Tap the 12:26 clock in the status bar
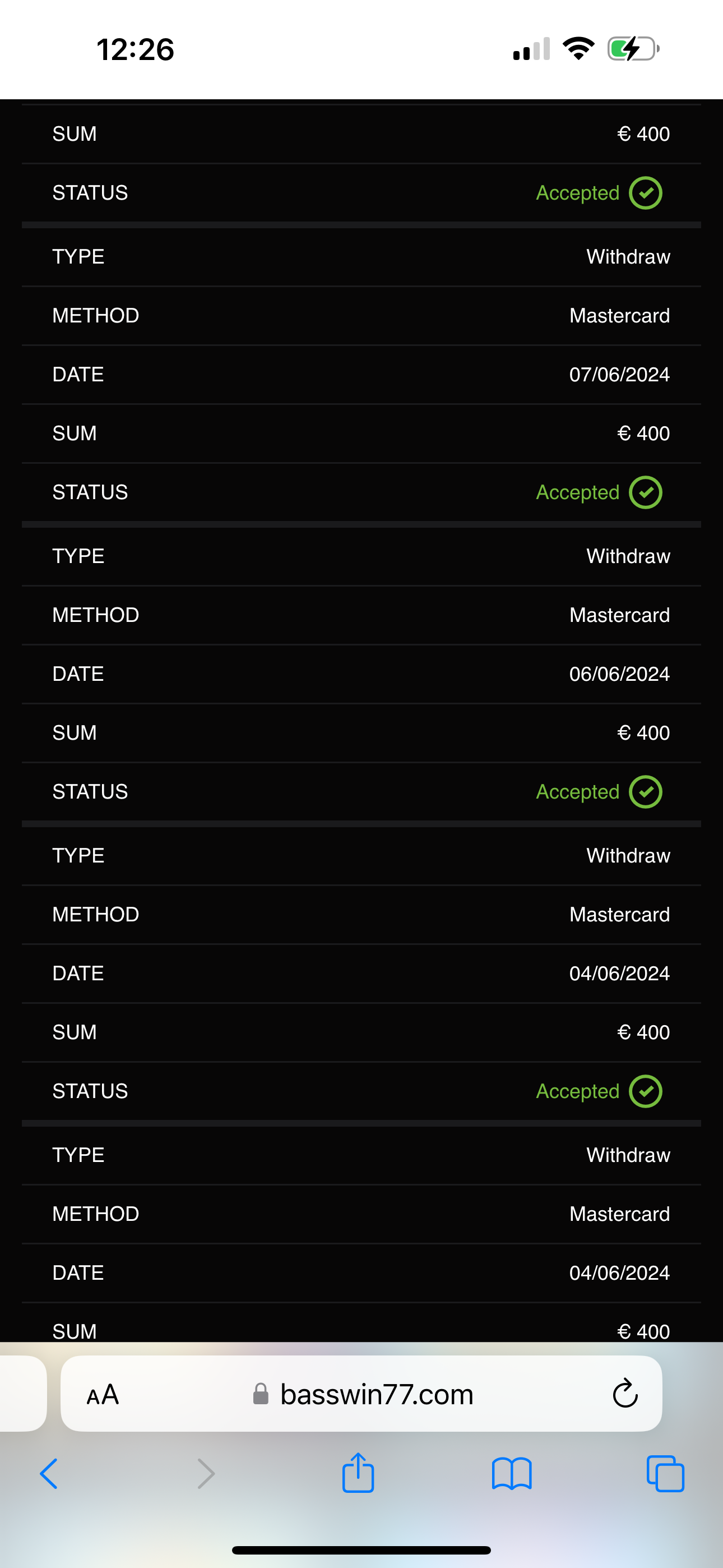The width and height of the screenshot is (723, 1568). pos(135,49)
